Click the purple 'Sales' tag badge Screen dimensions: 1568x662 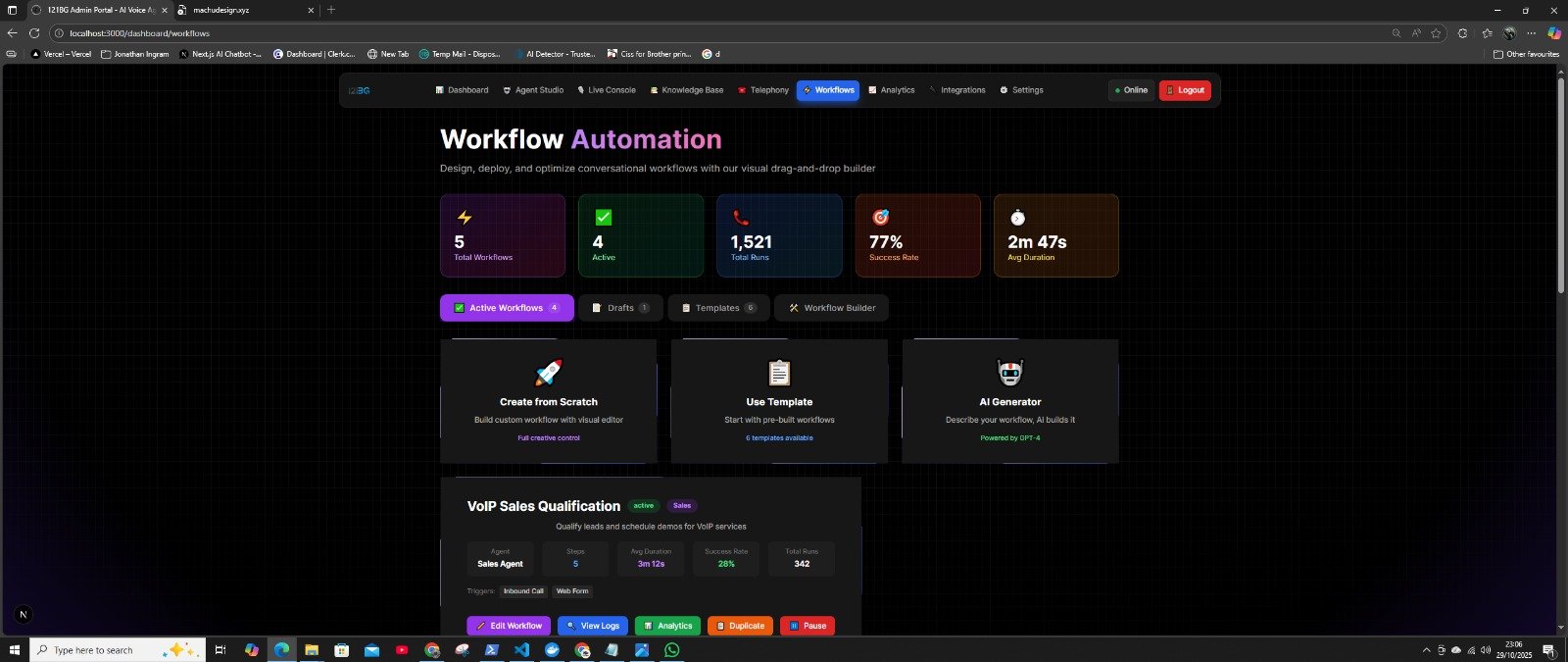coord(682,506)
